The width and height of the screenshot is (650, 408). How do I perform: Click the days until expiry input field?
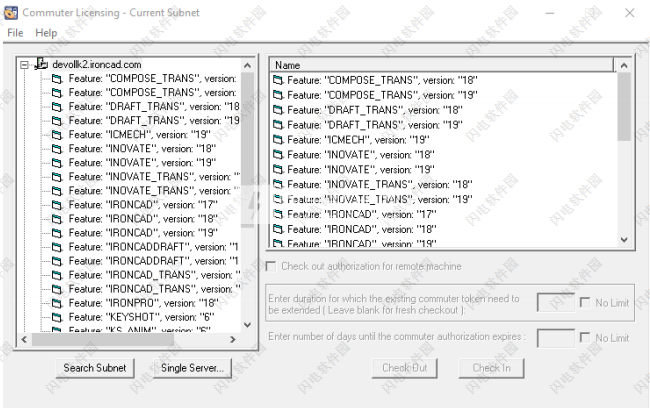click(x=556, y=338)
